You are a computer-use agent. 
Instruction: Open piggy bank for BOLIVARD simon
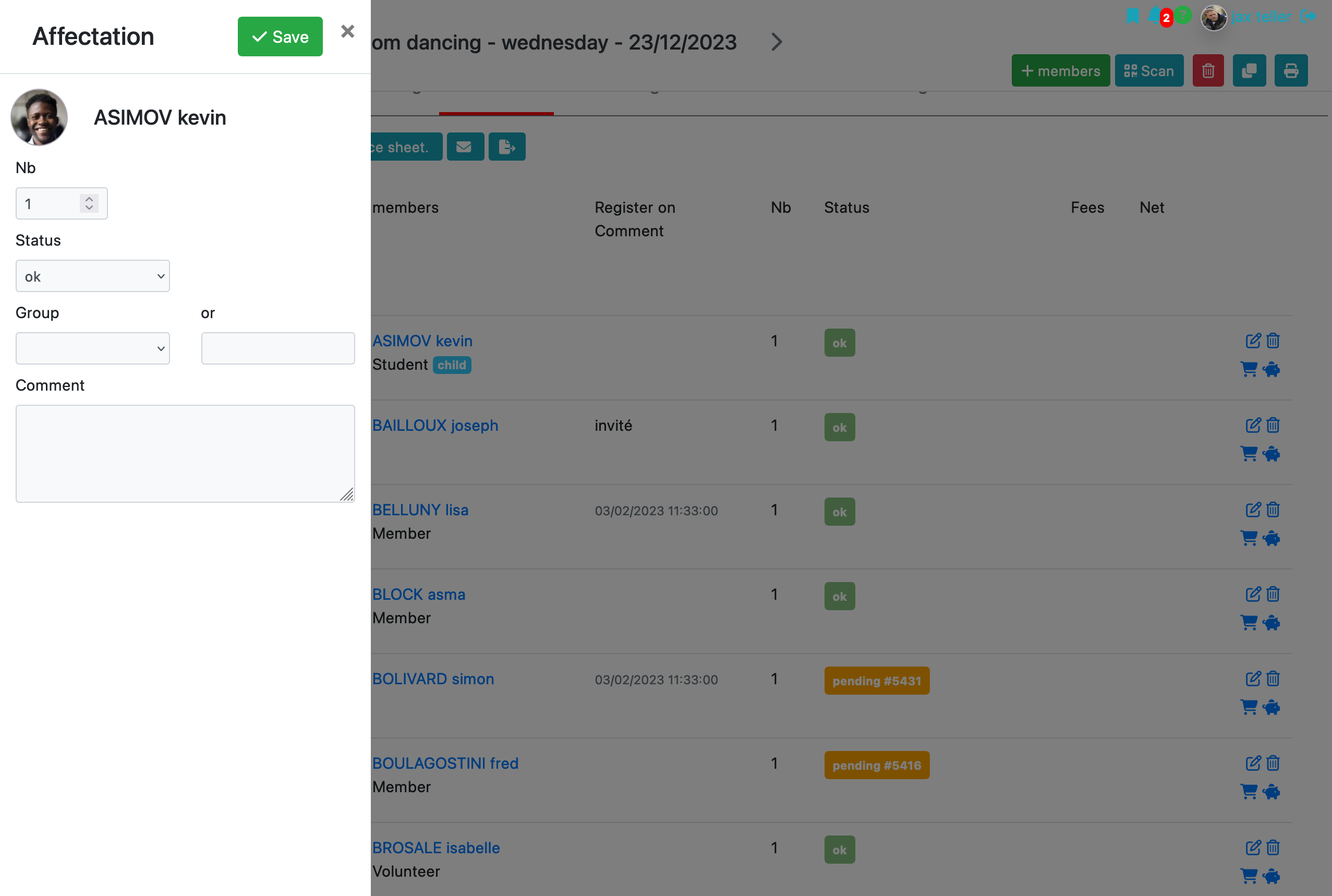point(1272,707)
